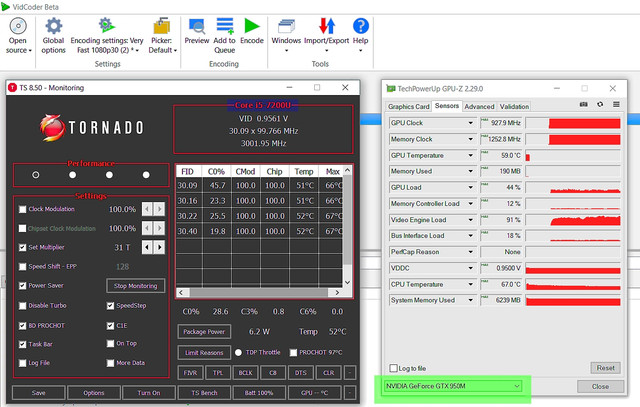Toggle Power Saver checkbox

point(22,286)
